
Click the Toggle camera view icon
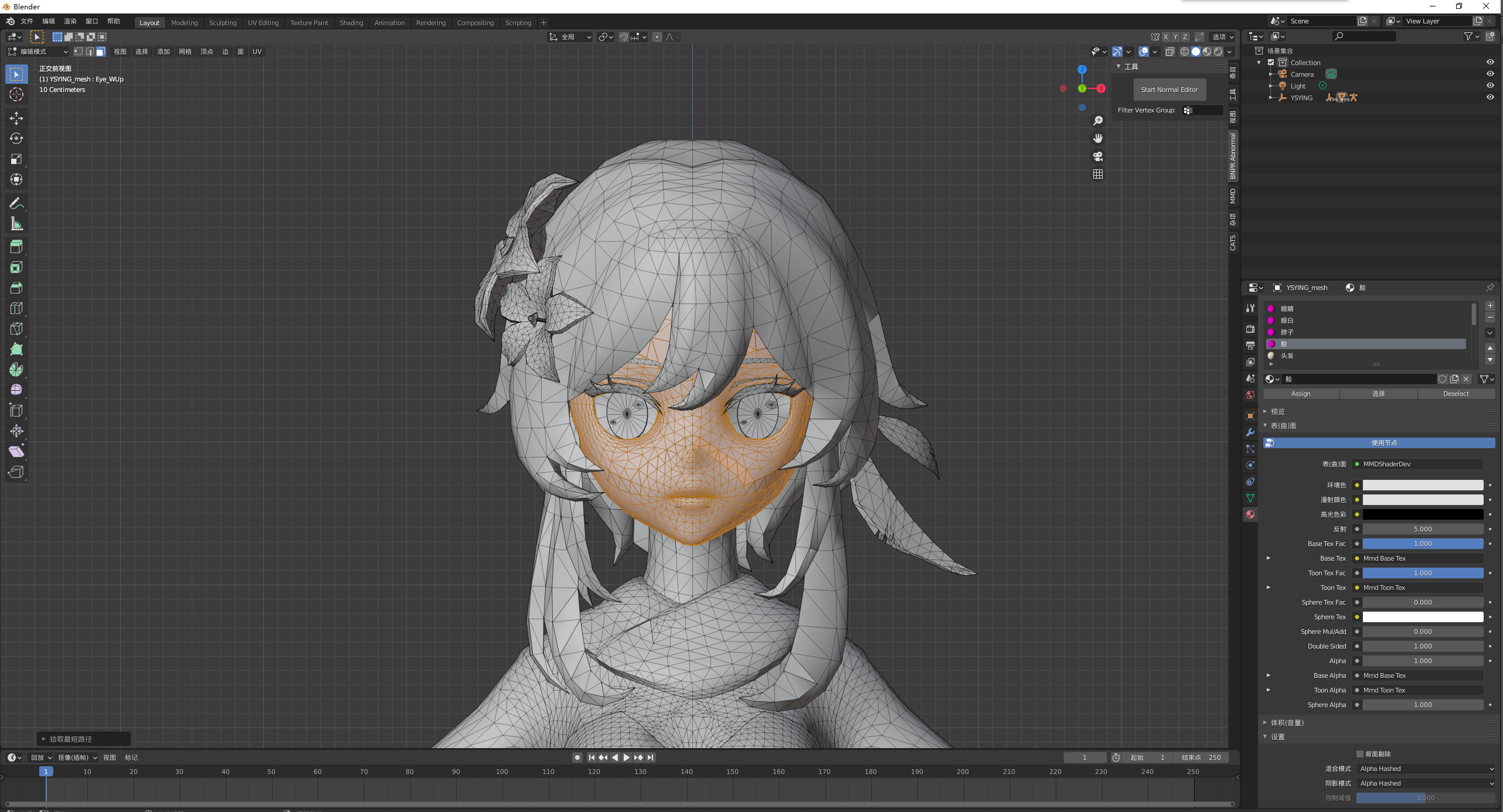(x=1098, y=156)
